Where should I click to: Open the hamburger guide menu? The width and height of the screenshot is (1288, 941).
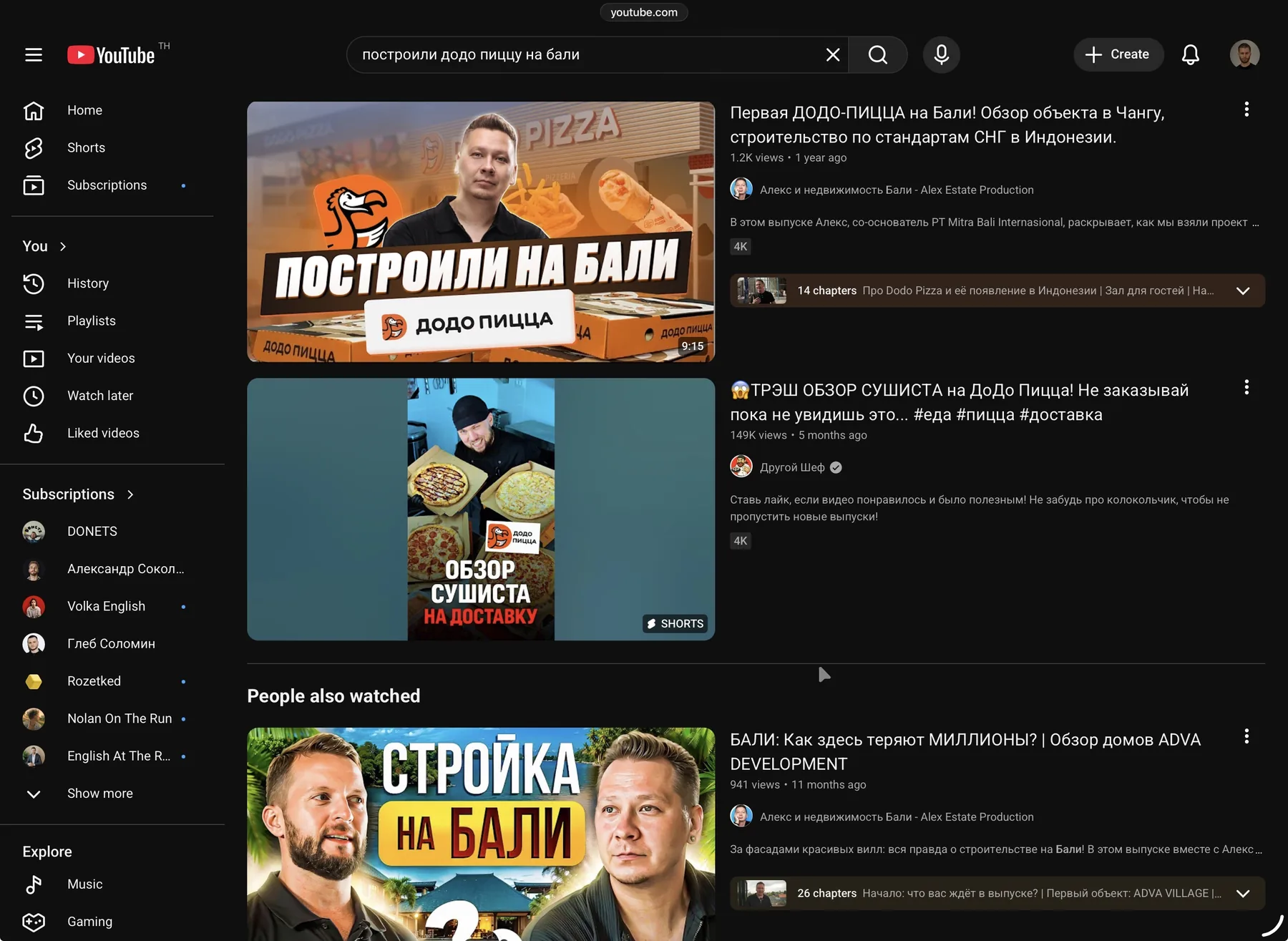click(34, 55)
